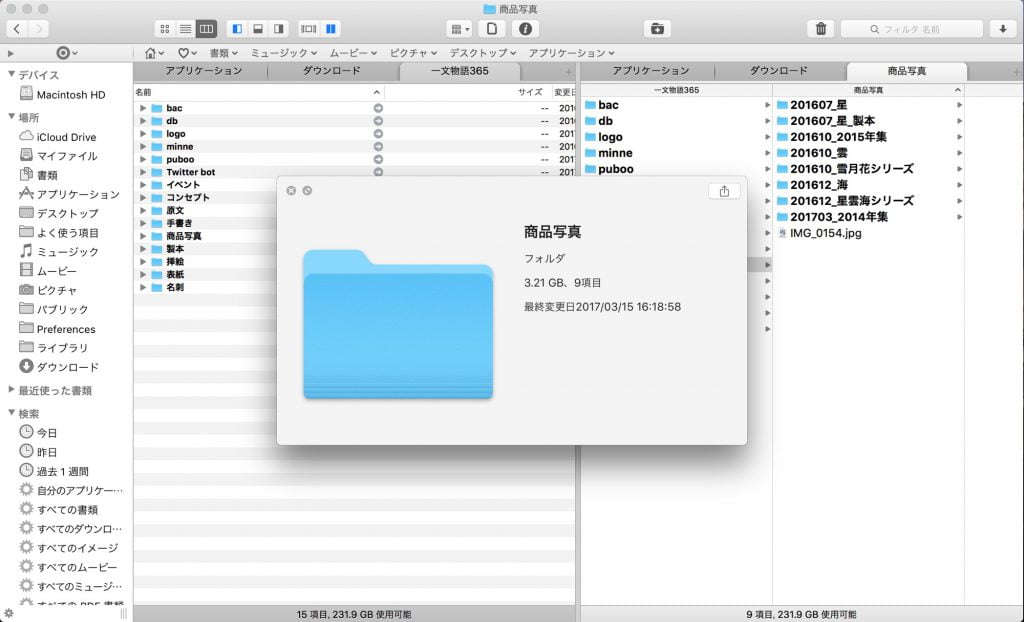Select the 今日 search in sidebar
The height and width of the screenshot is (622, 1024).
coord(46,433)
